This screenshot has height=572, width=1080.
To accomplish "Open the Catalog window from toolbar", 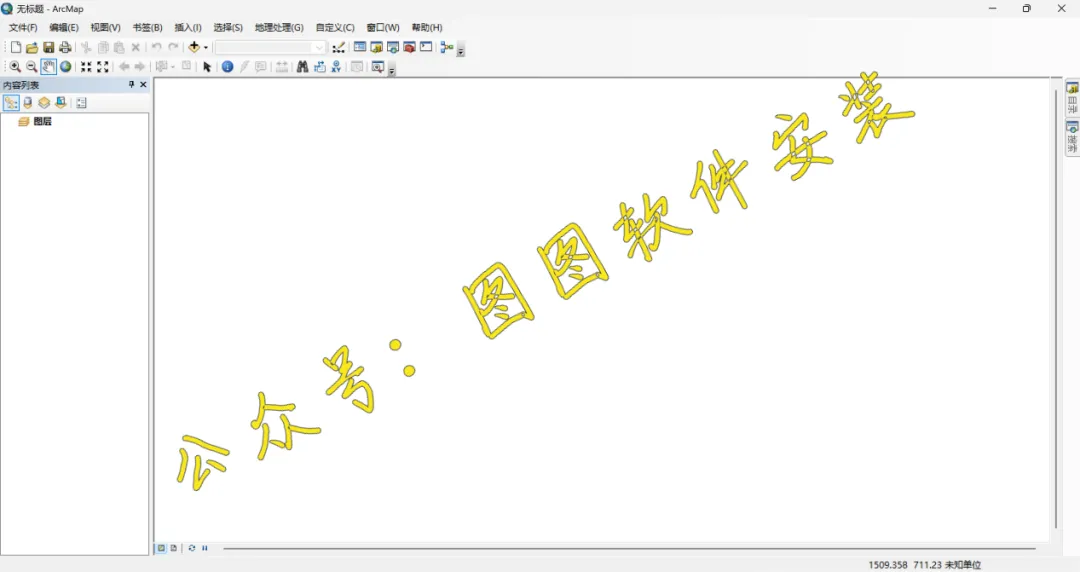I will [x=376, y=48].
